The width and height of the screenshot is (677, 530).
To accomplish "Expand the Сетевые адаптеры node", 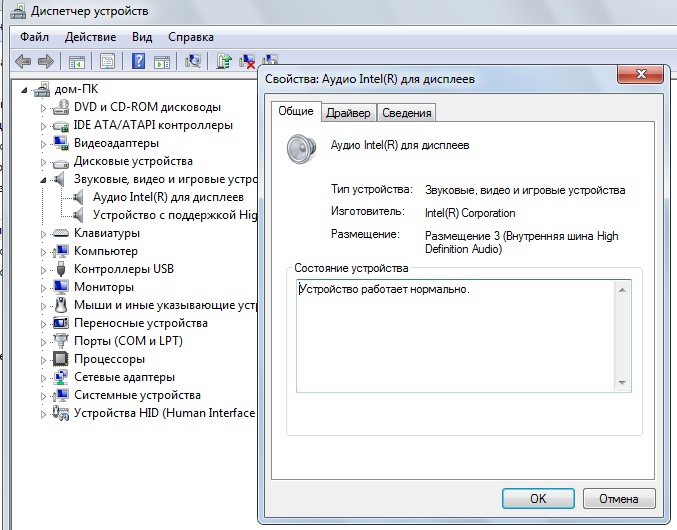I will pos(43,378).
